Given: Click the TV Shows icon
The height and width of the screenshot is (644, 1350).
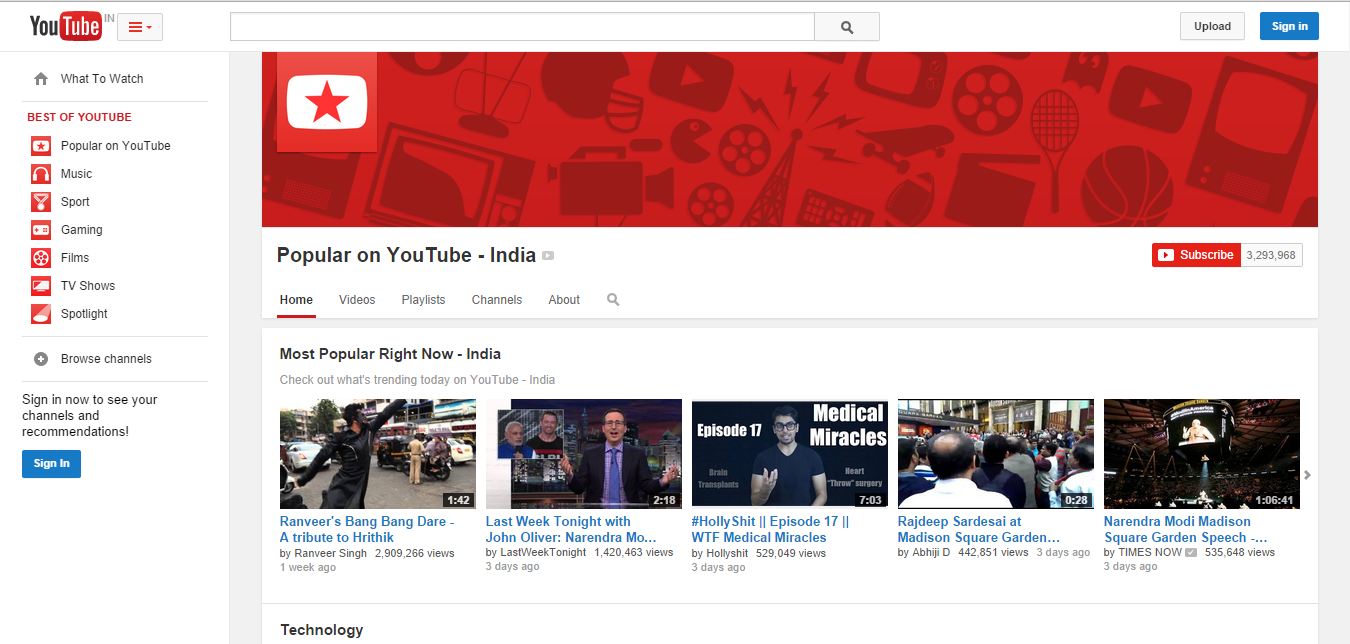Looking at the screenshot, I should [41, 286].
